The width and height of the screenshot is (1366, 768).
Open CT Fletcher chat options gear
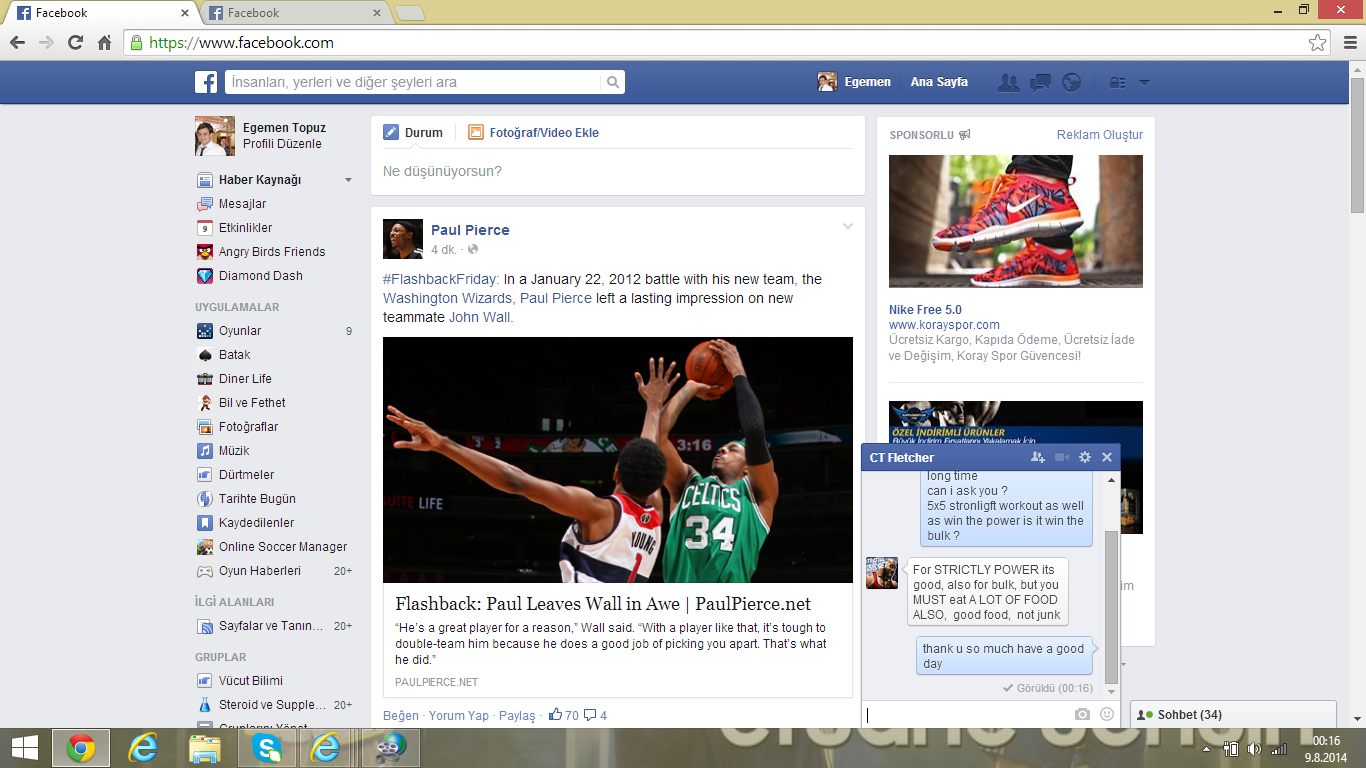click(1085, 457)
